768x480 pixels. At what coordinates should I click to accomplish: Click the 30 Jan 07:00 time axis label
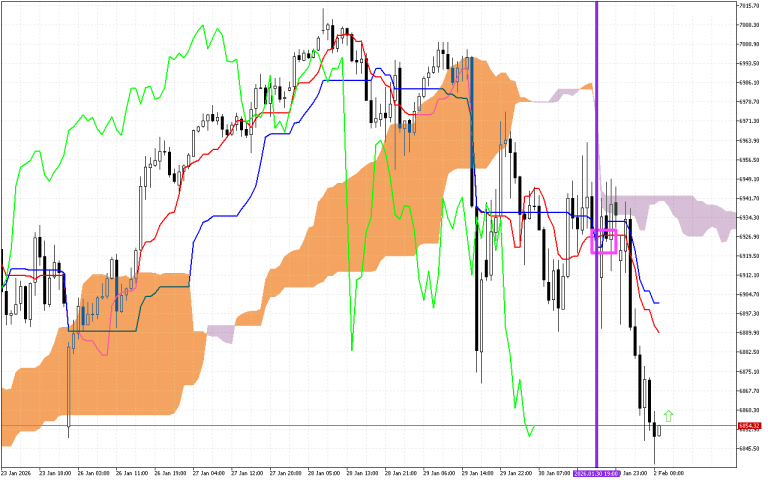pyautogui.click(x=554, y=474)
